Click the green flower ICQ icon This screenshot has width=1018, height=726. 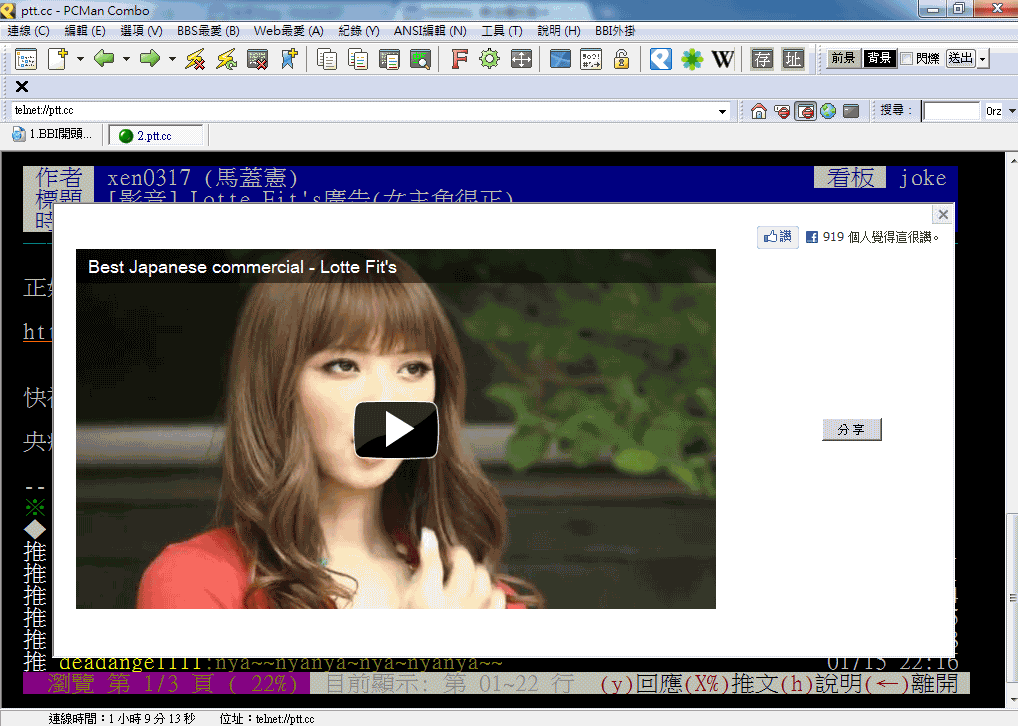(692, 59)
